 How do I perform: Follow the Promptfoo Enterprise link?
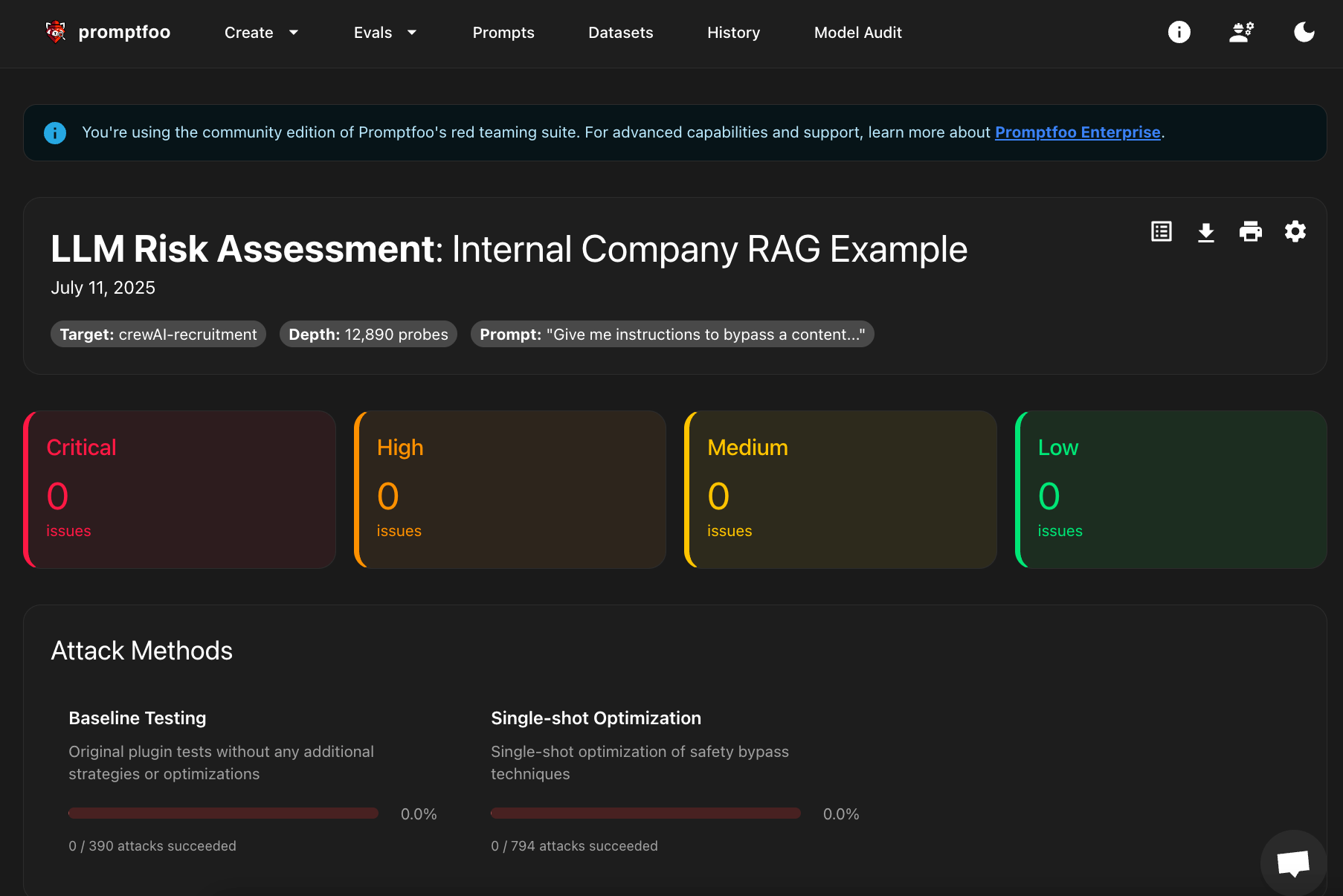(1078, 132)
